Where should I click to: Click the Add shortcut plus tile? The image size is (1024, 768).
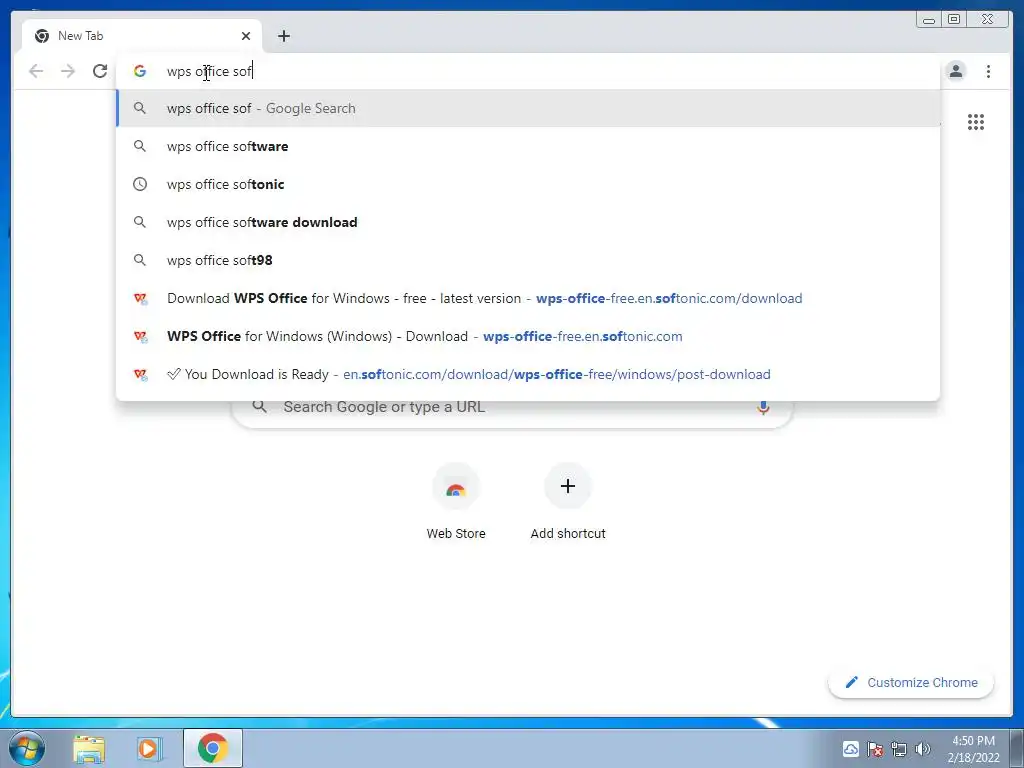click(568, 502)
